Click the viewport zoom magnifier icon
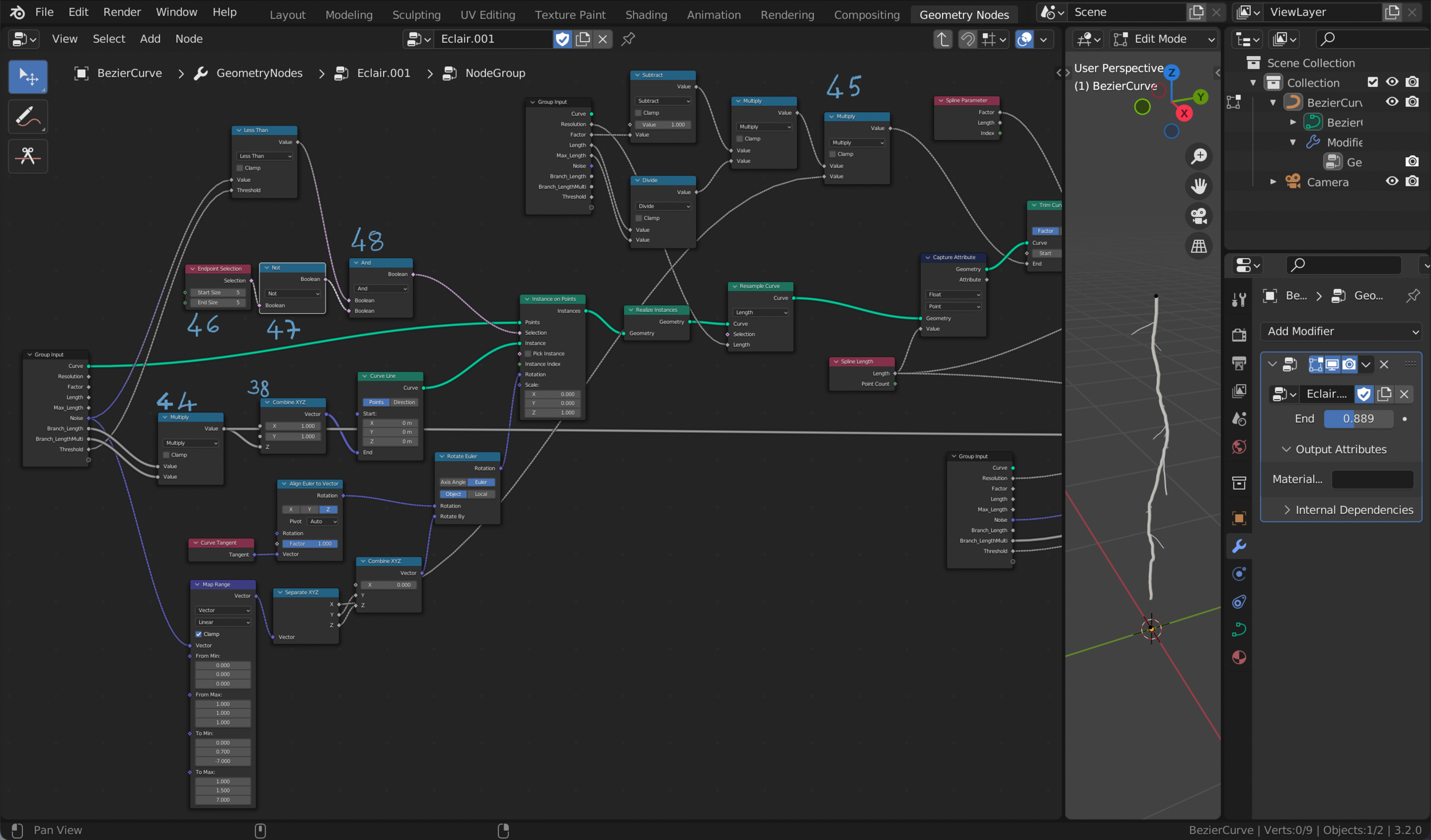The image size is (1431, 840). [1199, 156]
